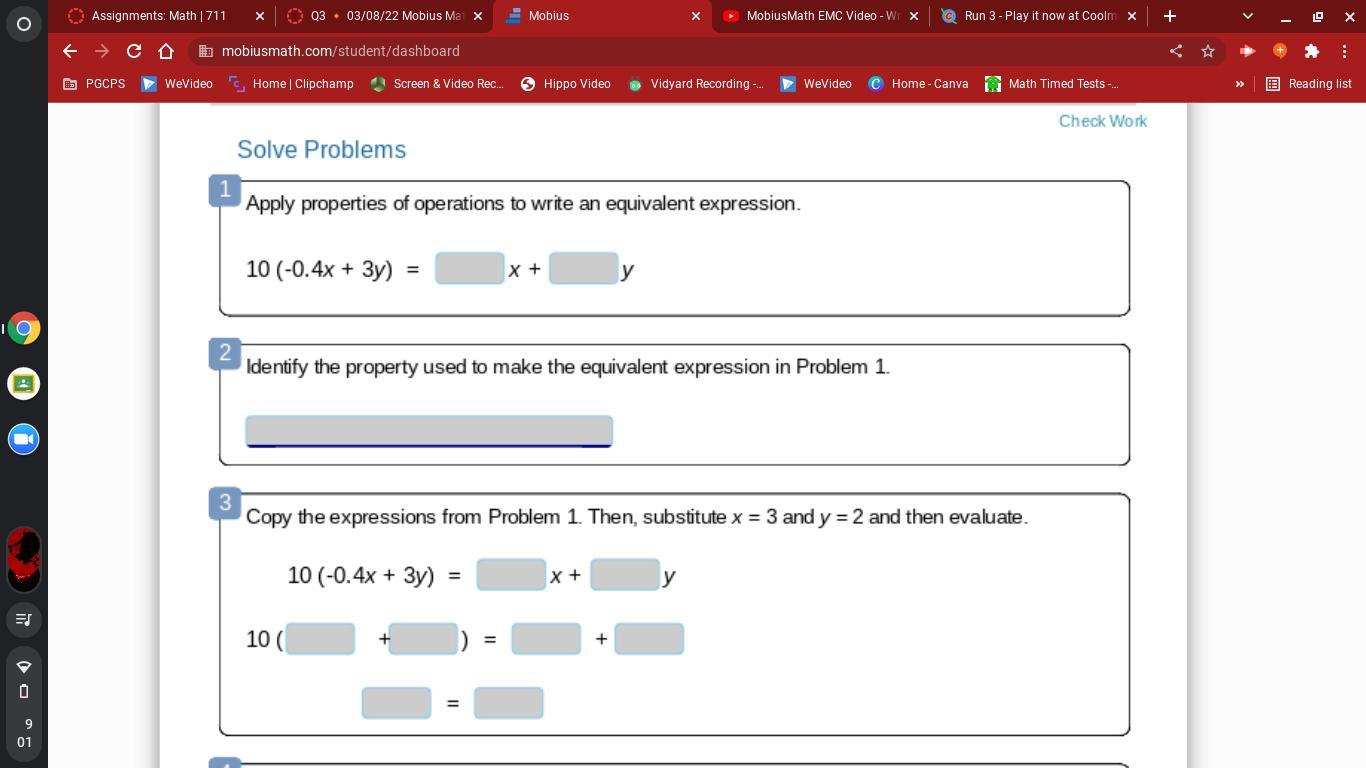The image size is (1366, 768).
Task: Open the Extensions puzzle menu
Action: tap(1312, 51)
